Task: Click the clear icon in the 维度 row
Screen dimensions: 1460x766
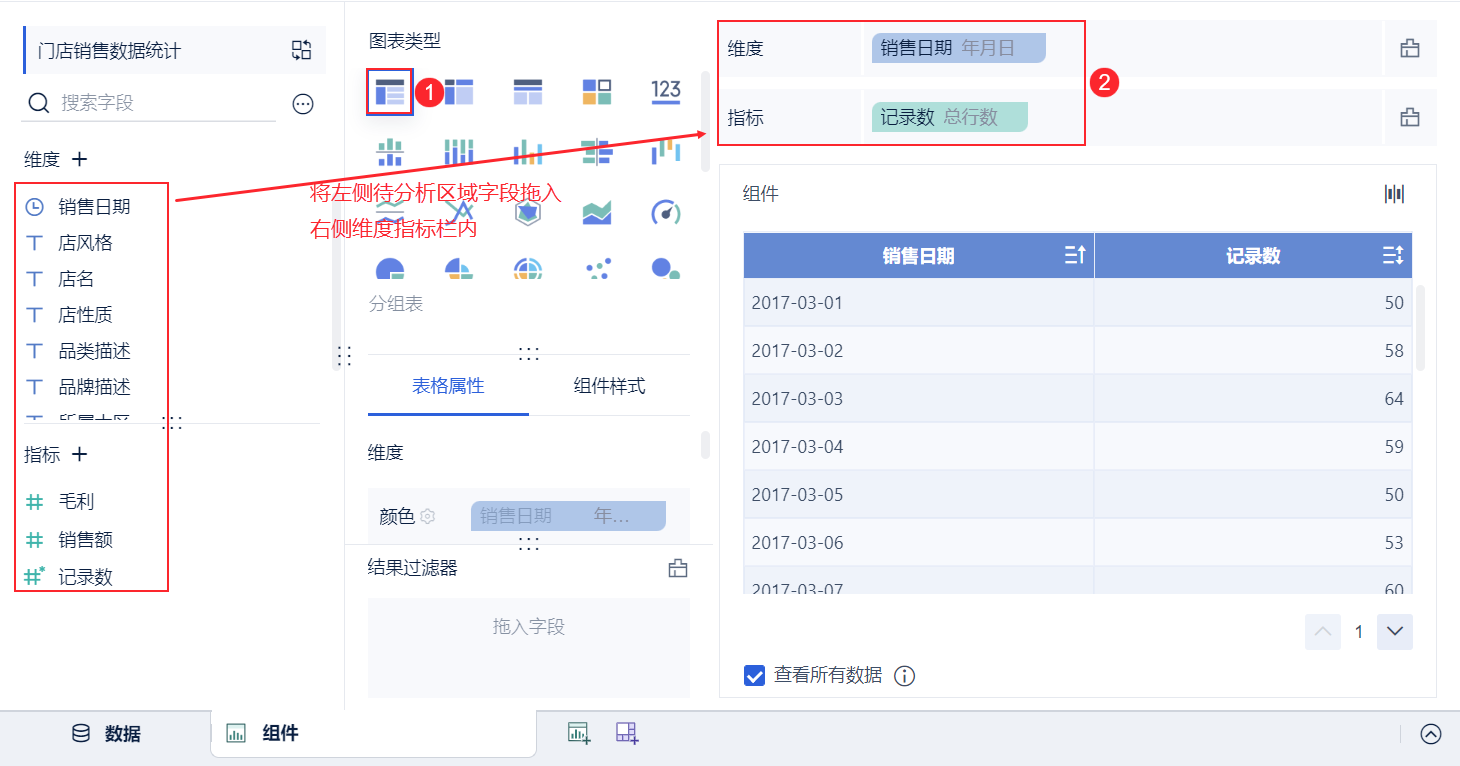Action: coord(1410,49)
